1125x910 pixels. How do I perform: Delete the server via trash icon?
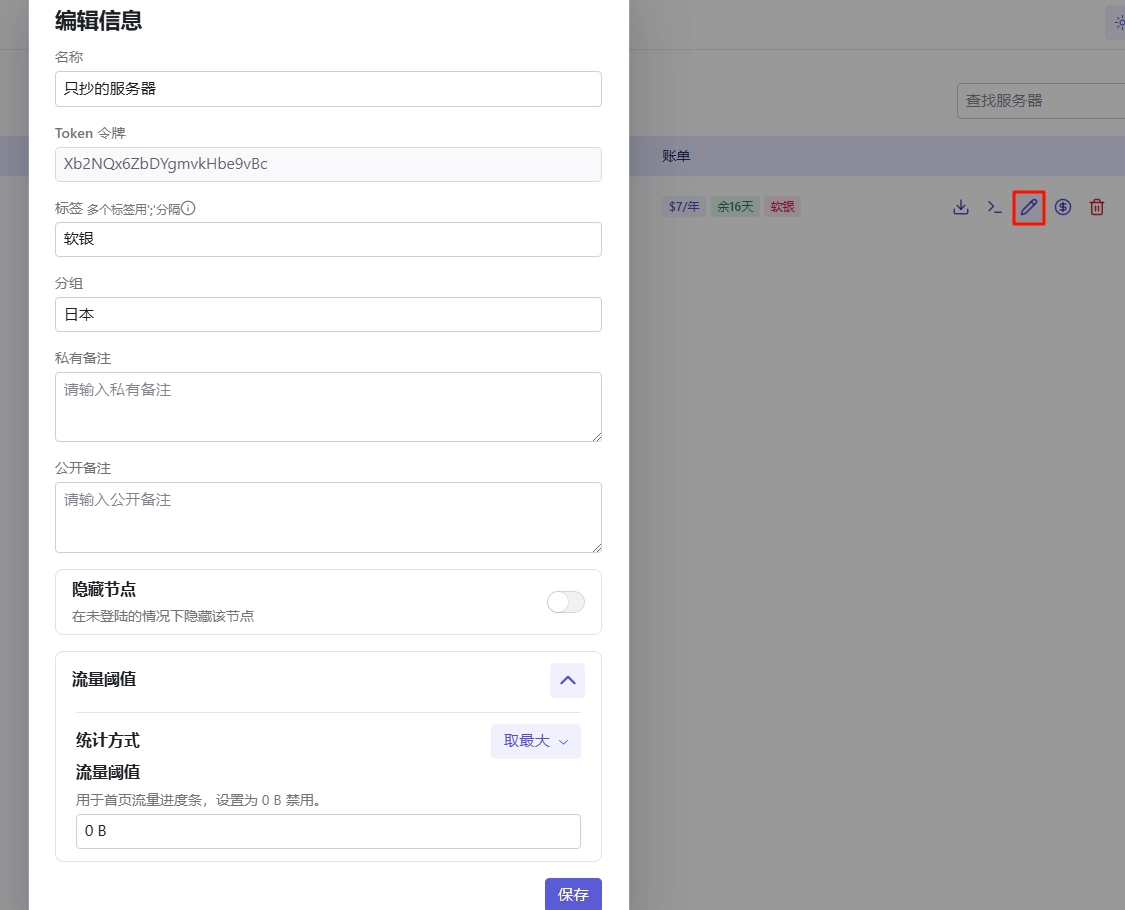[1096, 207]
